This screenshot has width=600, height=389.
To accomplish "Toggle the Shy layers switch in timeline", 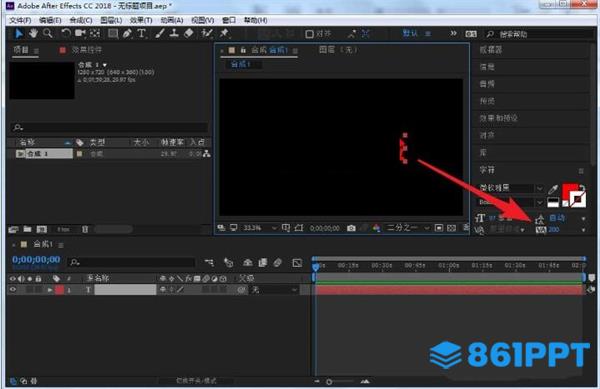I will click(248, 263).
